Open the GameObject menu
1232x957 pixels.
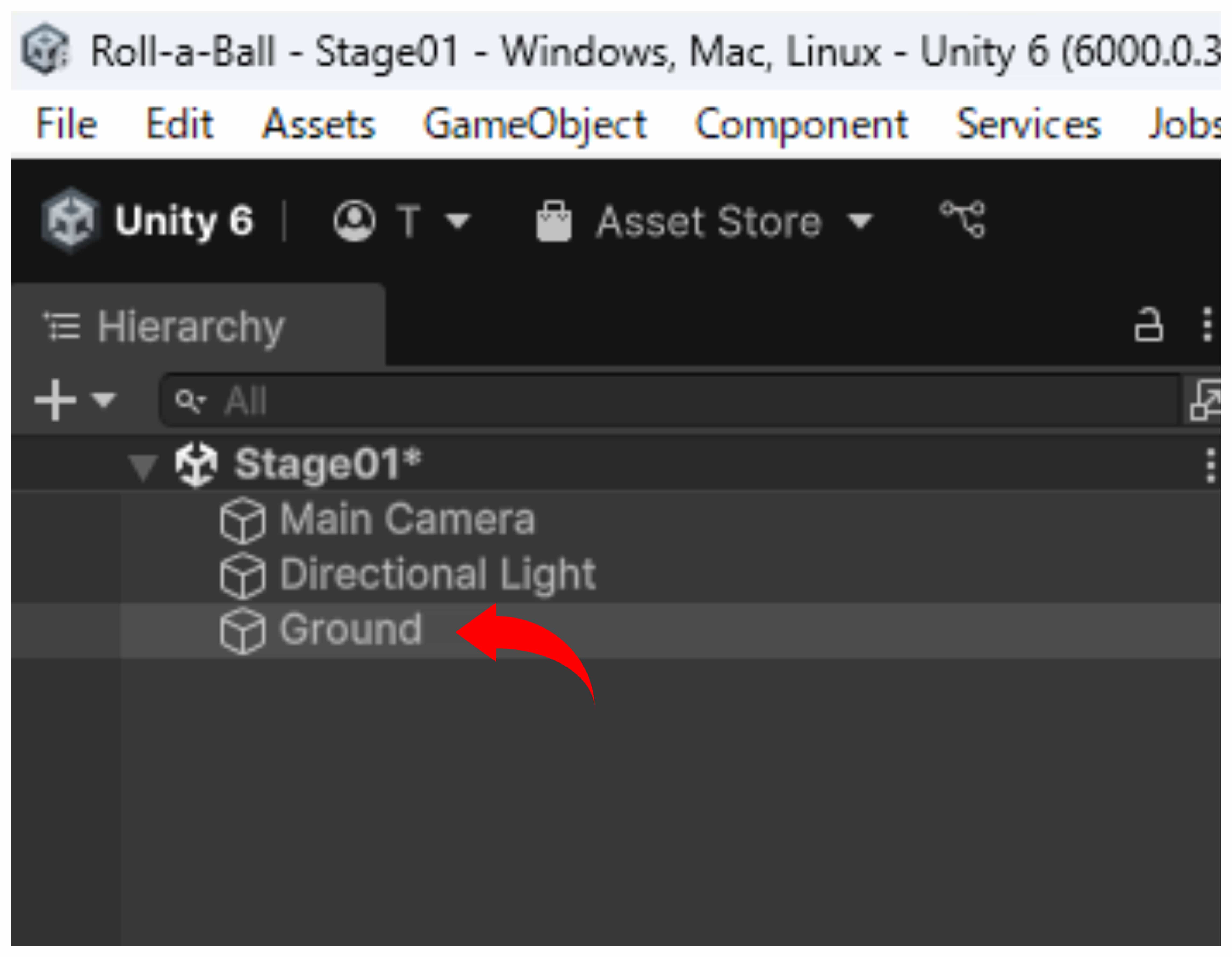tap(535, 124)
